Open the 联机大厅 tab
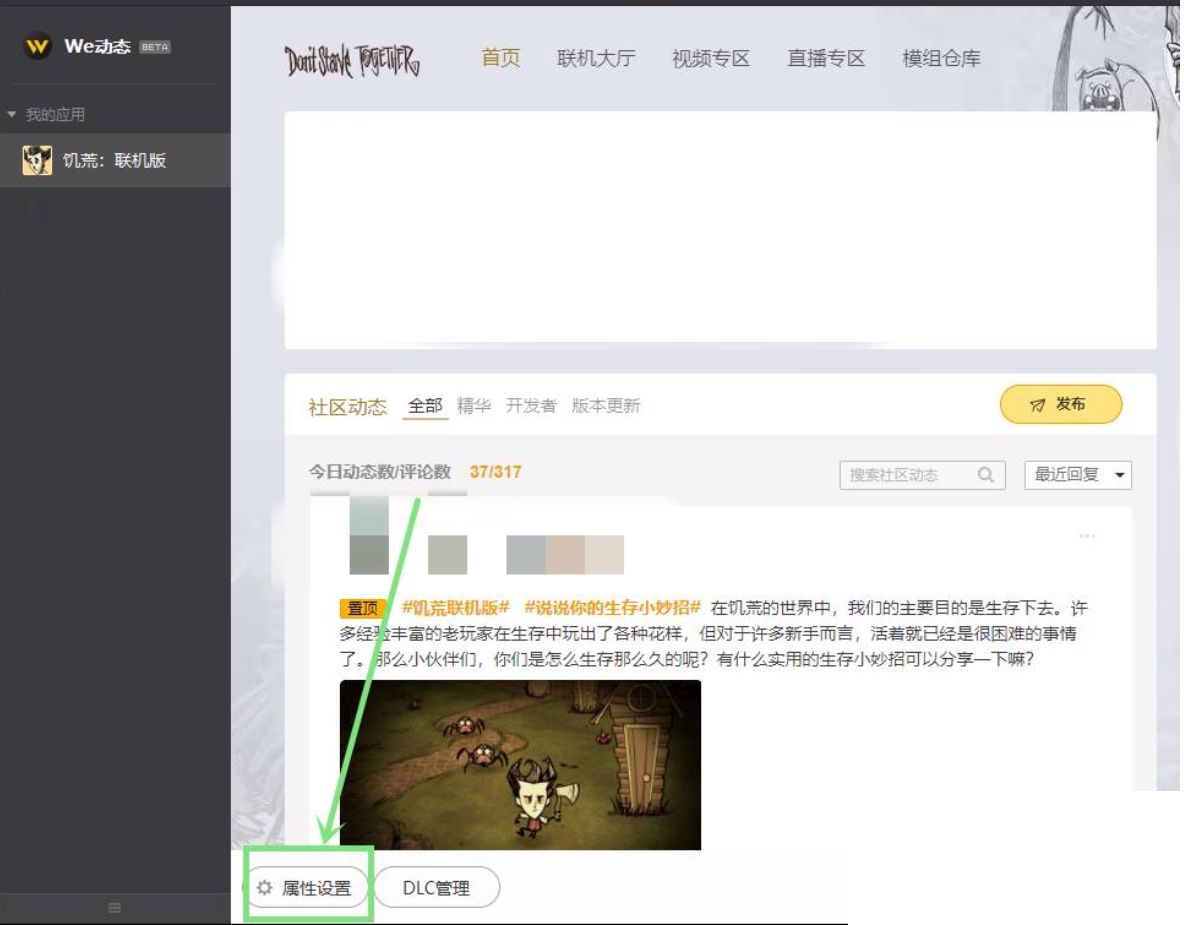Image resolution: width=1184 pixels, height=925 pixels. point(596,58)
